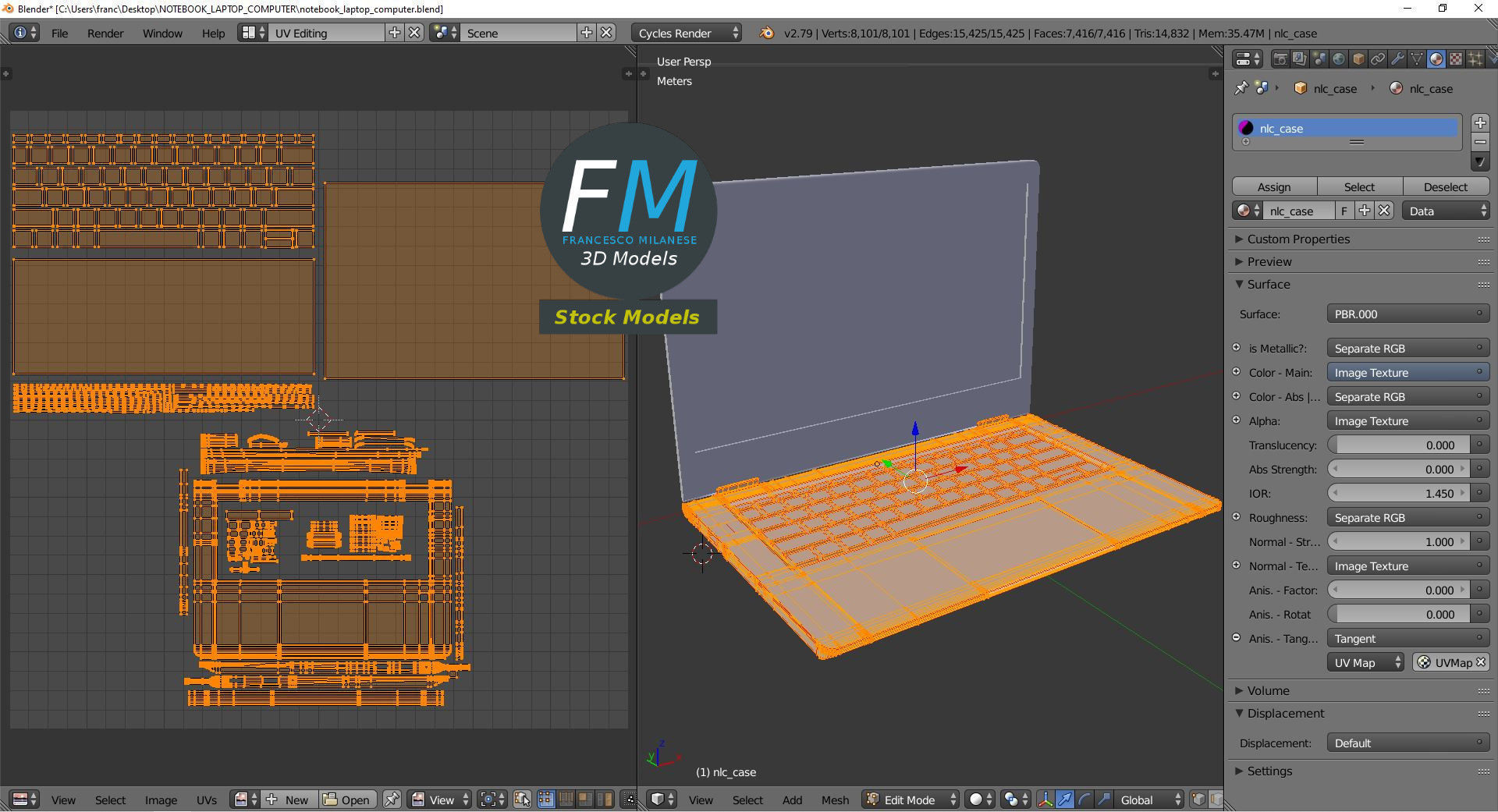
Task: Enable the translate manipulator arrow
Action: (1064, 800)
